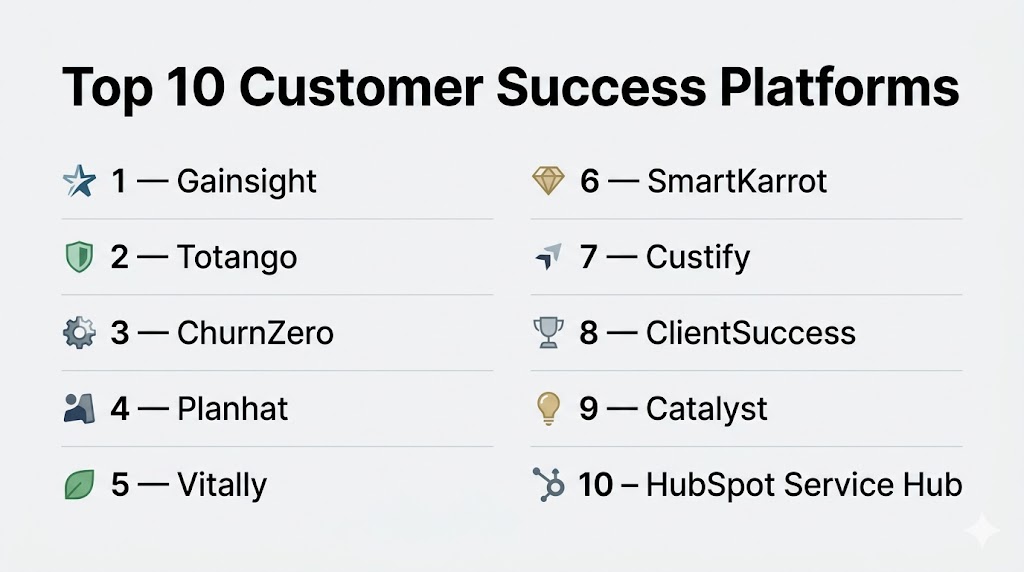Open the SmartKarrot list entry
Viewport: 1024px width, 572px height.
[x=736, y=181]
